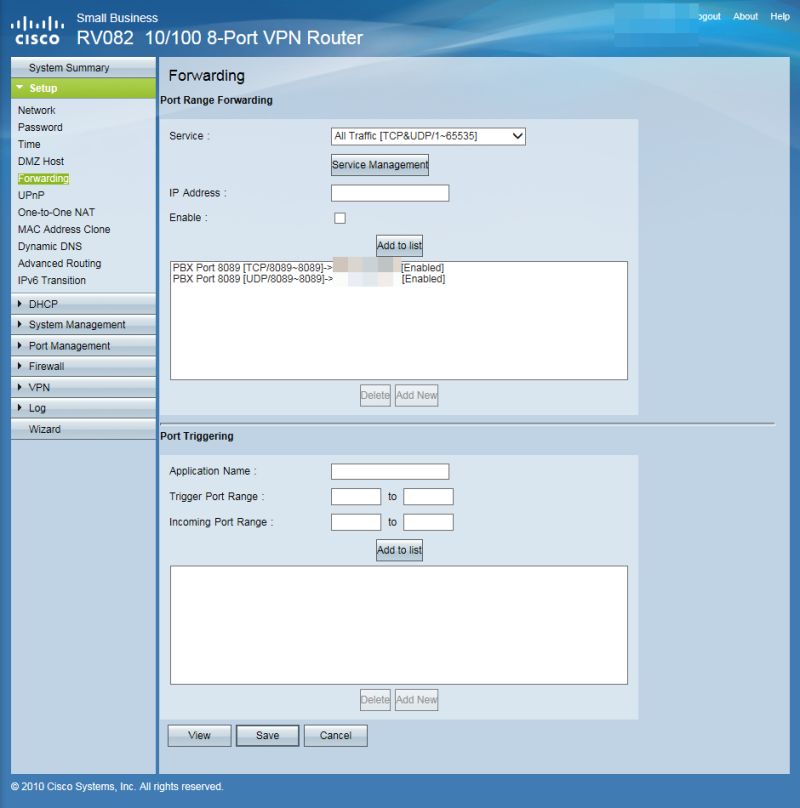800x808 pixels.
Task: Expand the VPN menu
Action: pyautogui.click(x=83, y=387)
